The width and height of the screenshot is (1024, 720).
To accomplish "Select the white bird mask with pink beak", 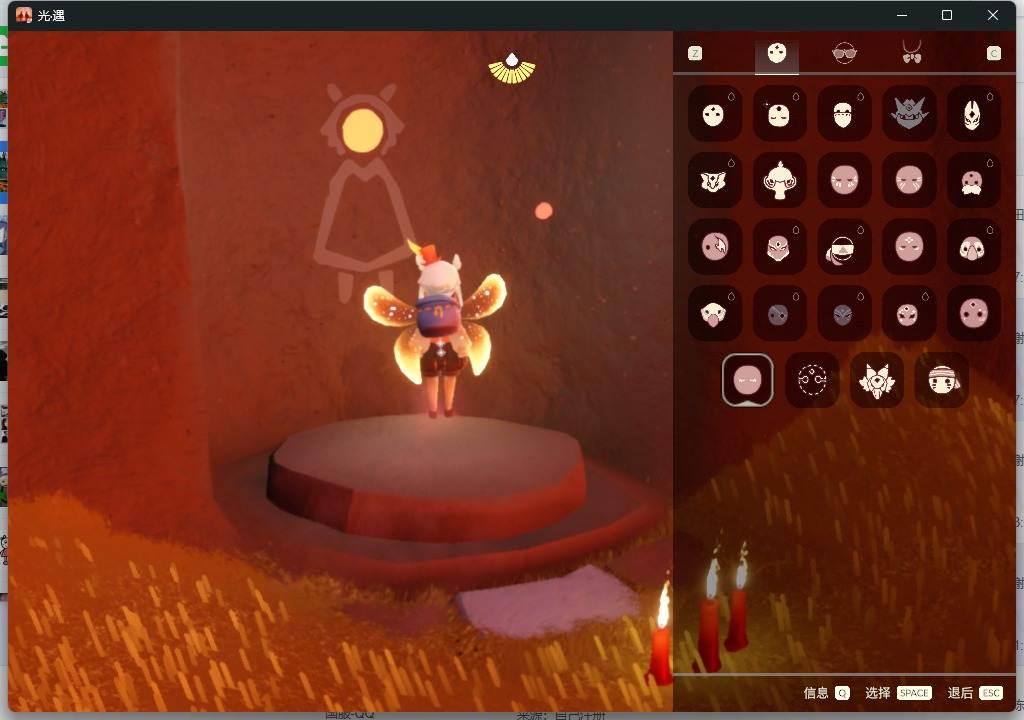I will point(714,314).
